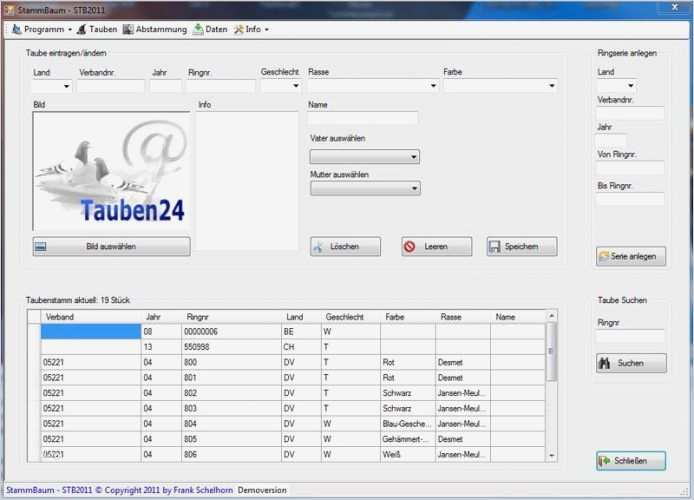
Task: Select table cell with ringnr 800
Action: [x=231, y=362]
